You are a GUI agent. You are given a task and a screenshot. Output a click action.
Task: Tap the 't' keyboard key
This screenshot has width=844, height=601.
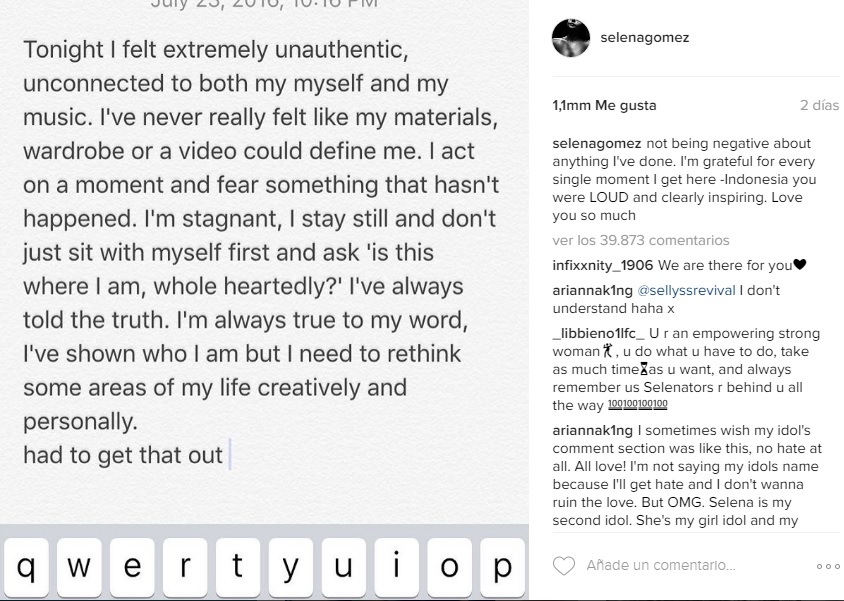coord(237,567)
